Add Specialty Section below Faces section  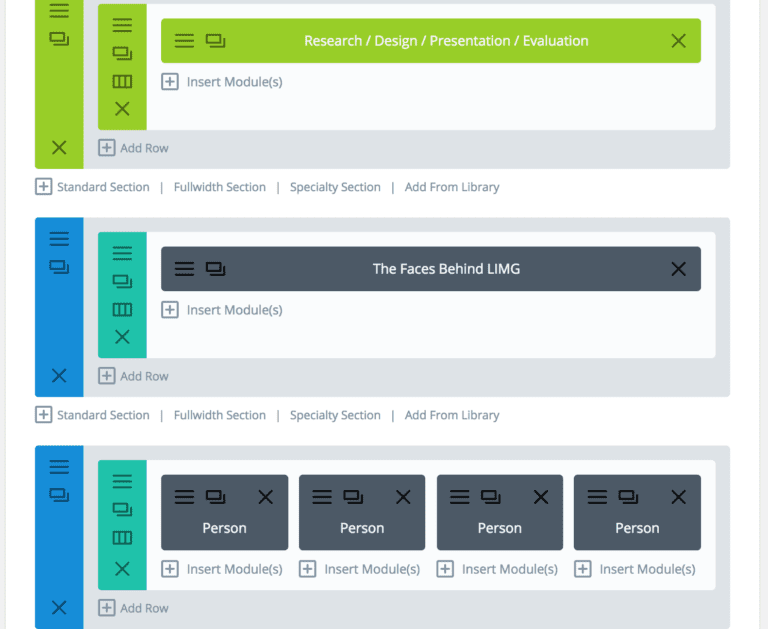(335, 415)
